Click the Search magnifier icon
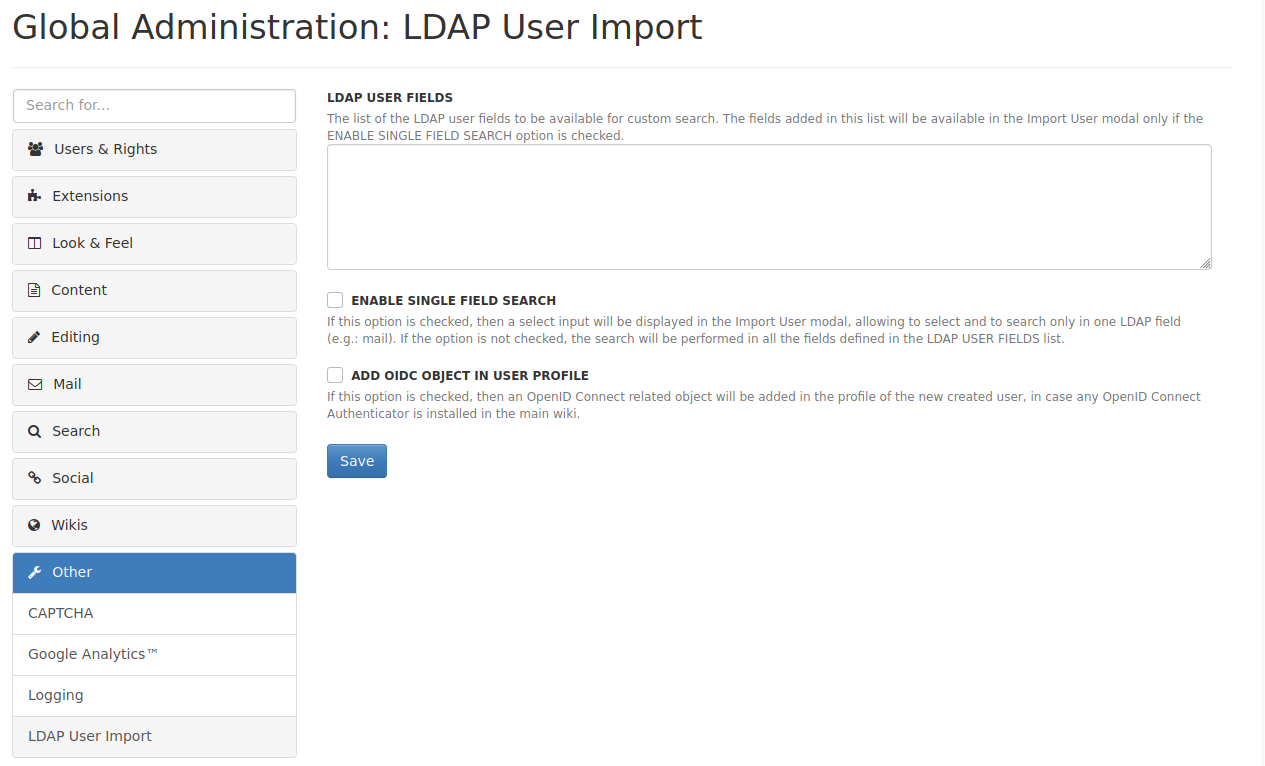 click(35, 431)
